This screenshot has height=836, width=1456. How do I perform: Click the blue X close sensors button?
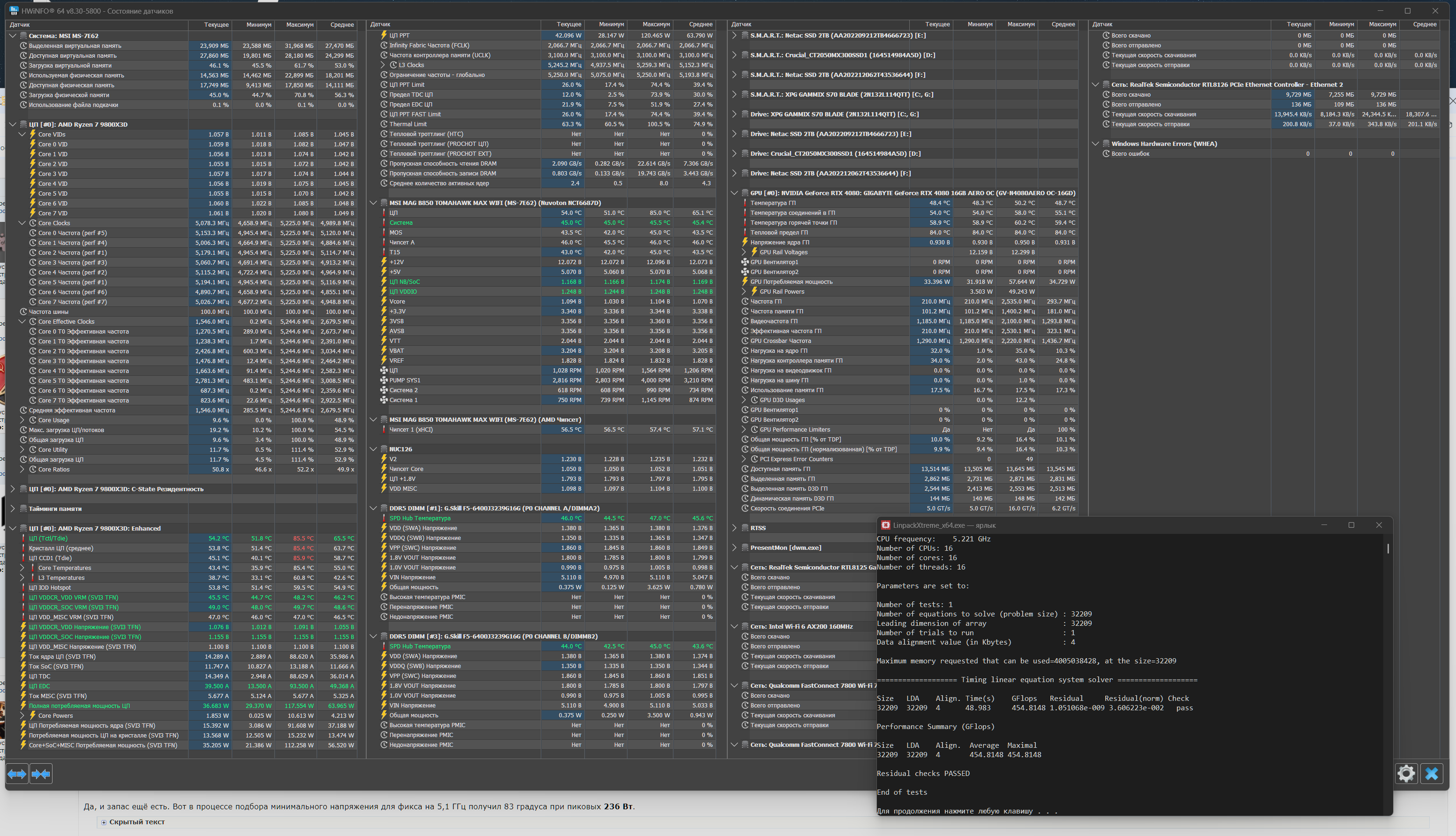(1431, 774)
